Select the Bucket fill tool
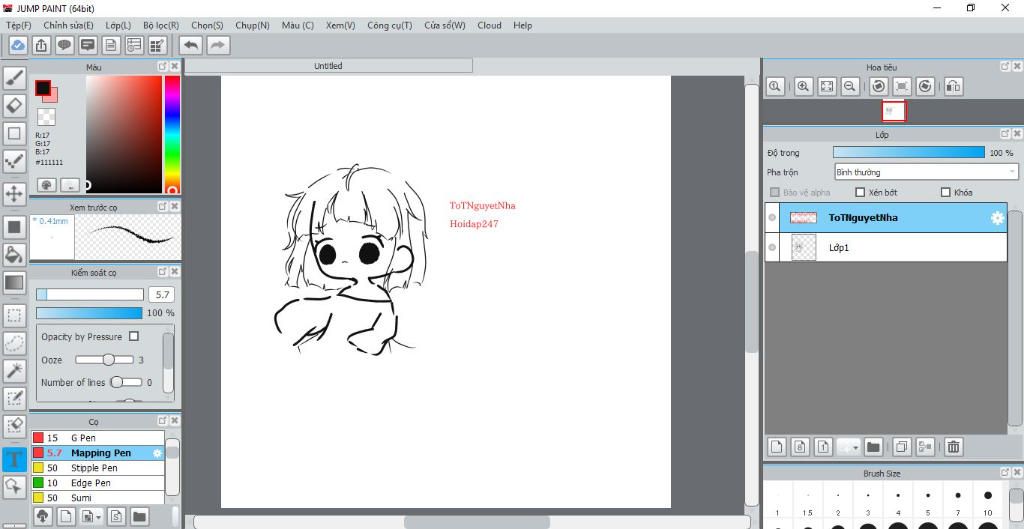 (14, 255)
